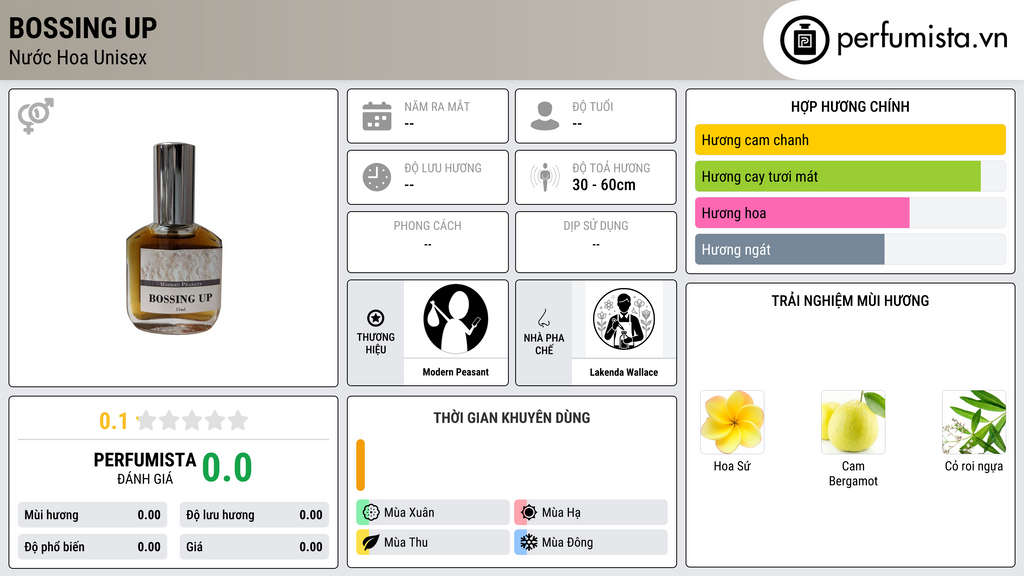1024x576 pixels.
Task: Click the TRẢI NGHIỆM MÙI HƯƠNG heading
Action: tap(850, 300)
